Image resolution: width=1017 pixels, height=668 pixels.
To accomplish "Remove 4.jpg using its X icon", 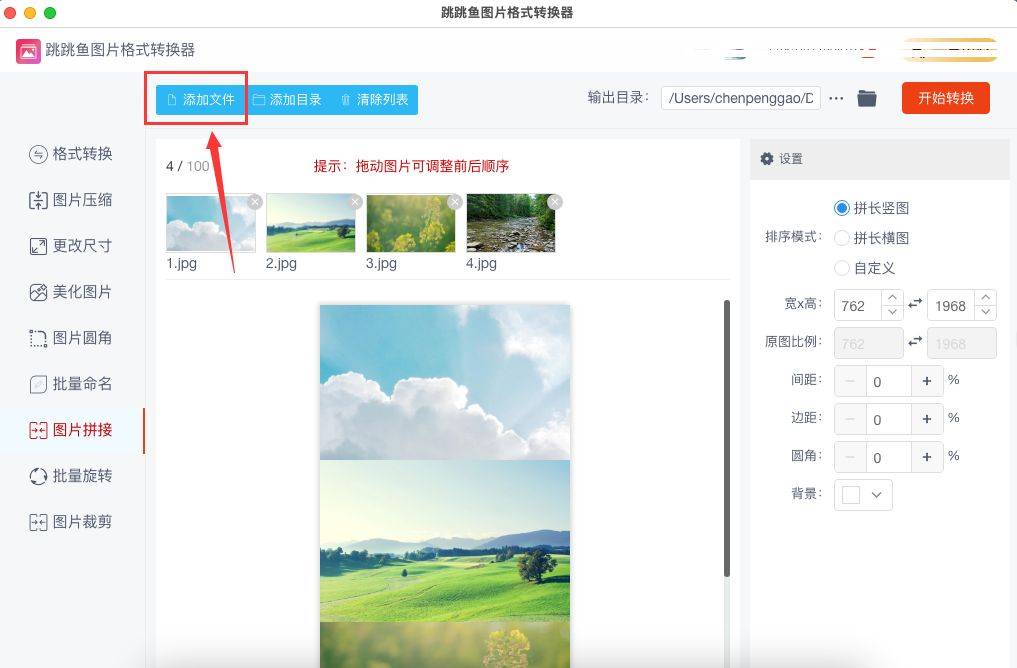I will 555,202.
